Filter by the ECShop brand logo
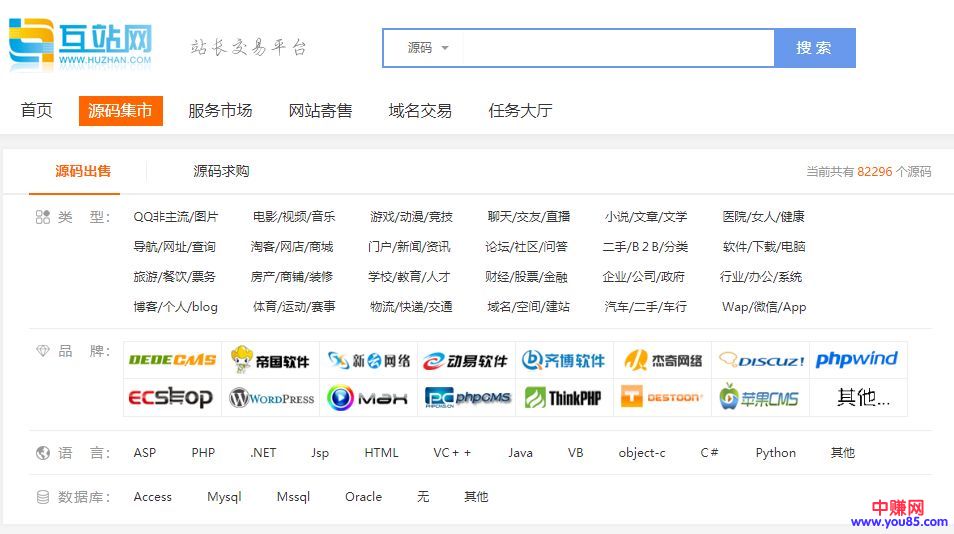This screenshot has width=954, height=534. [171, 398]
